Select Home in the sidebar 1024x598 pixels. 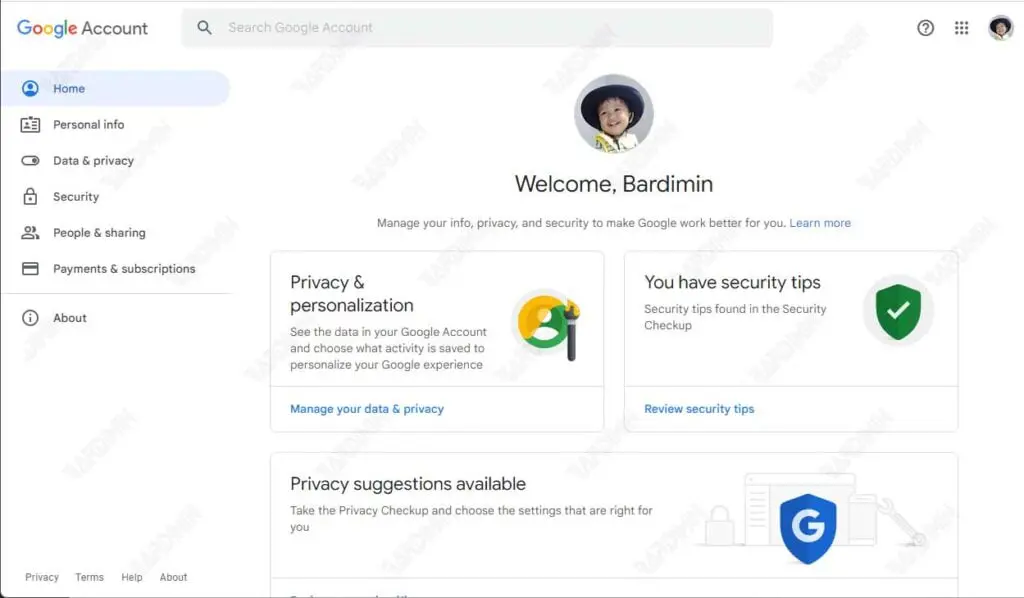click(116, 88)
